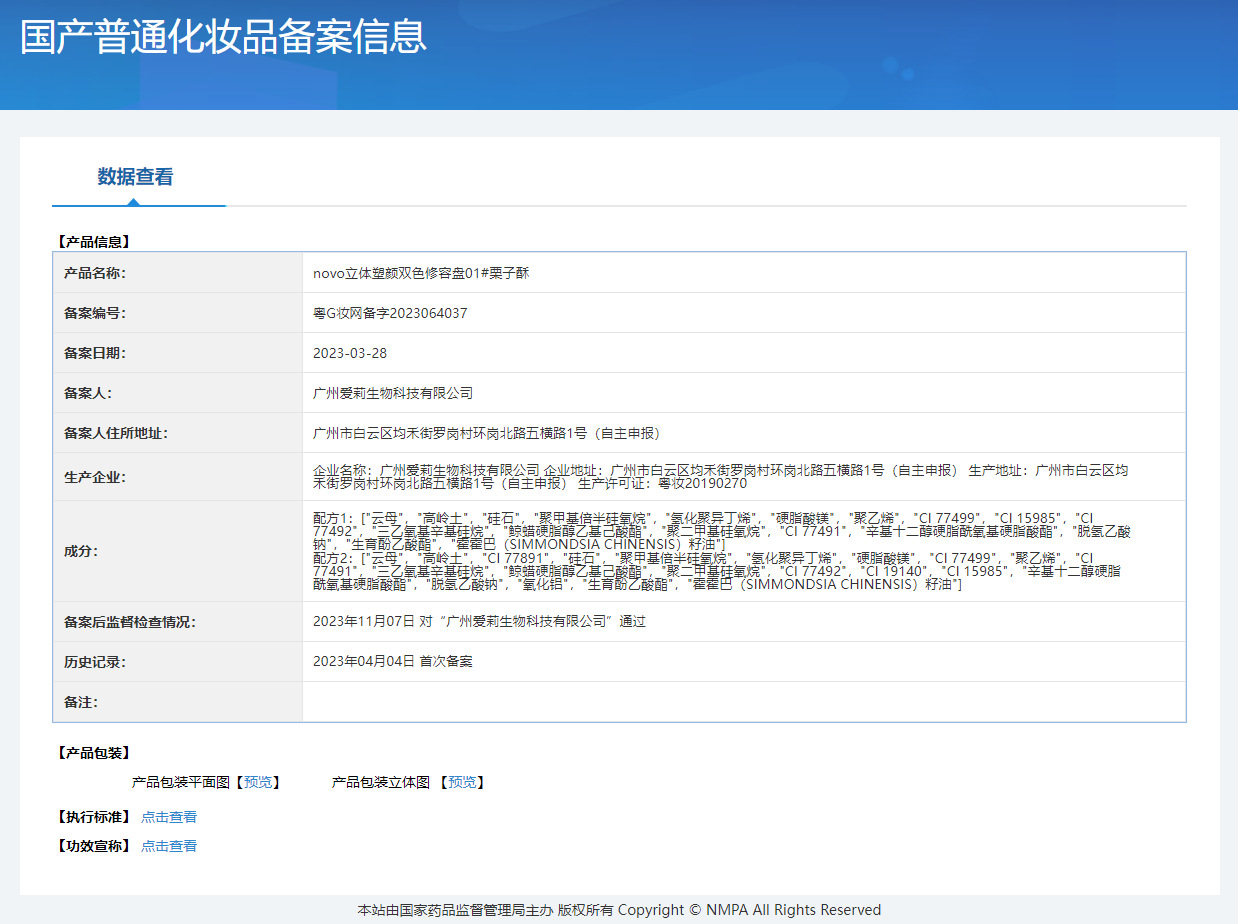Click the NMPA copyright footer text
The height and width of the screenshot is (924, 1238).
(619, 910)
